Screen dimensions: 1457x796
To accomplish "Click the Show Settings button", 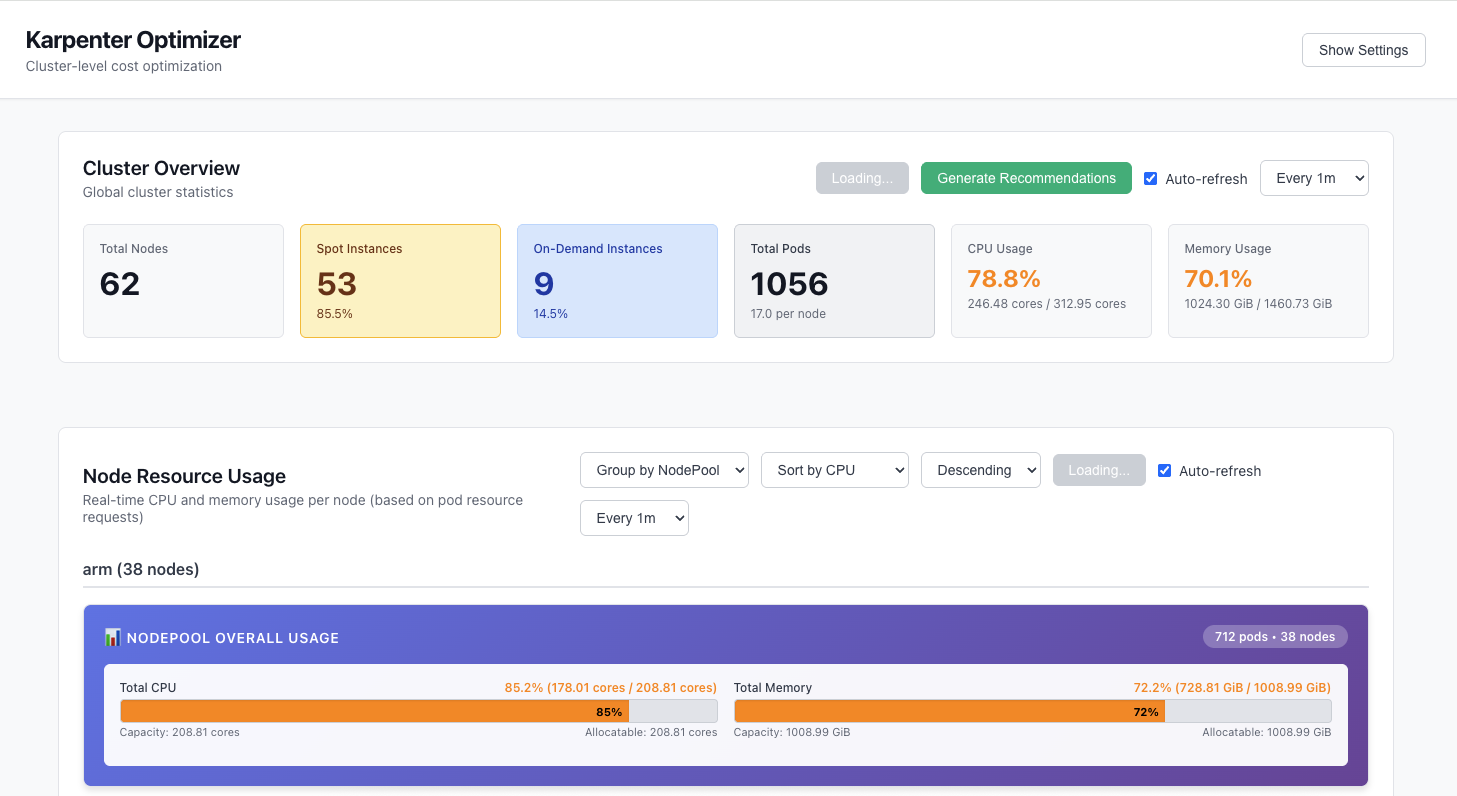I will tap(1363, 50).
